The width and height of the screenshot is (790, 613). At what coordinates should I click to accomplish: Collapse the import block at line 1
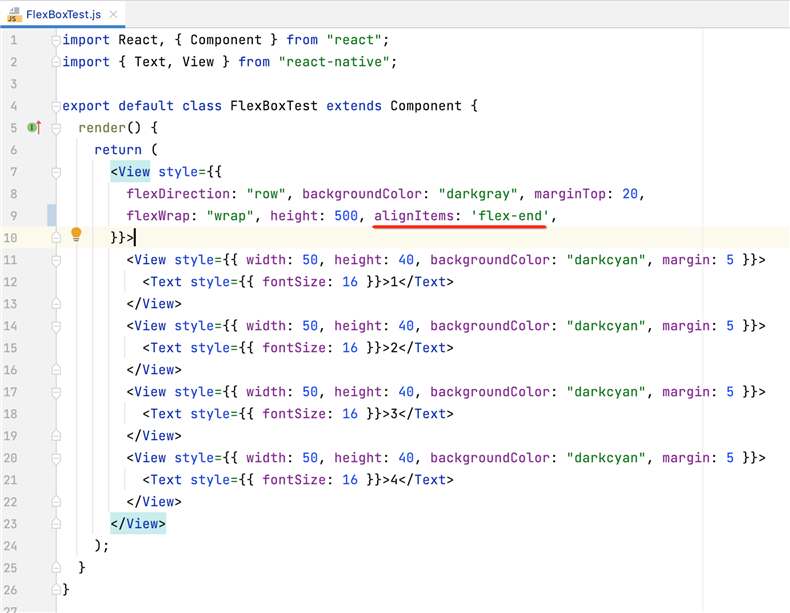(x=57, y=40)
